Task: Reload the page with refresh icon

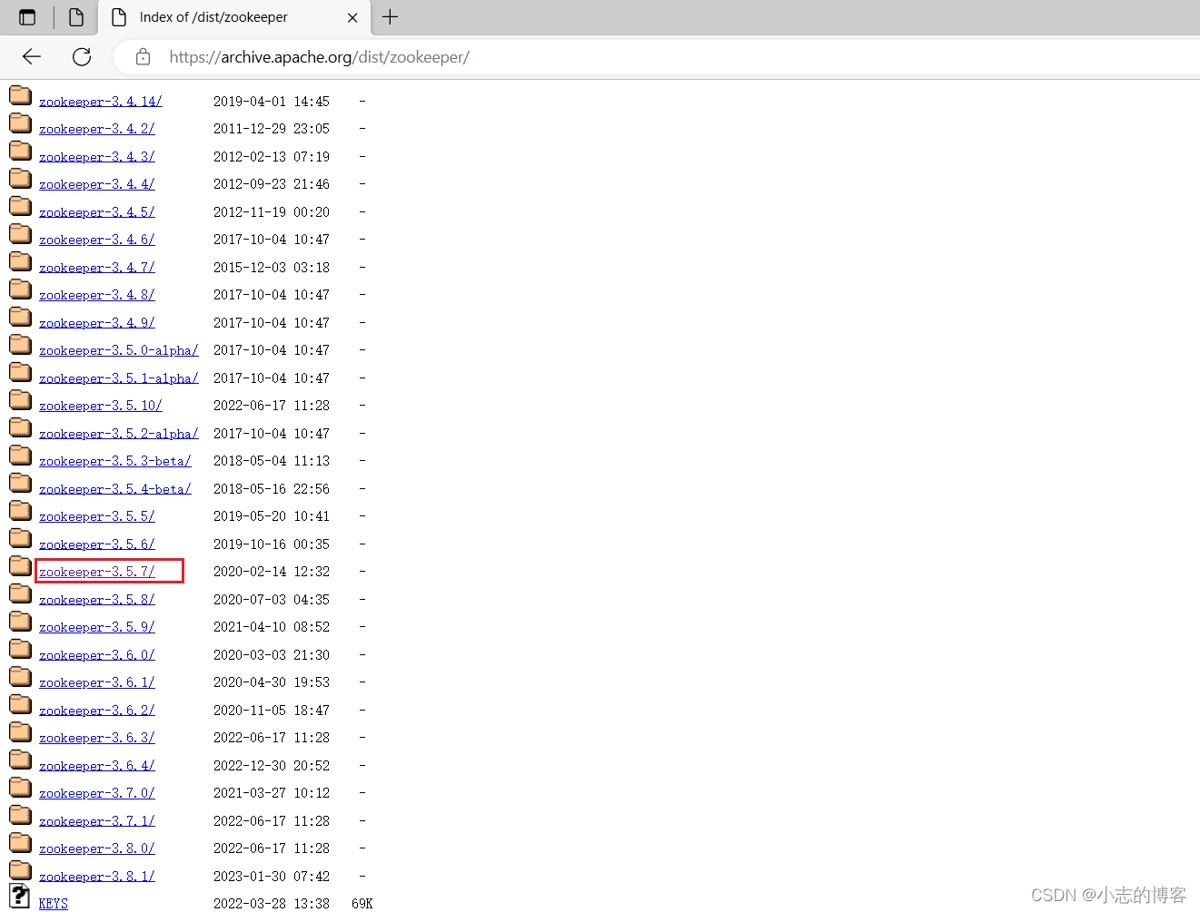Action: click(x=82, y=57)
